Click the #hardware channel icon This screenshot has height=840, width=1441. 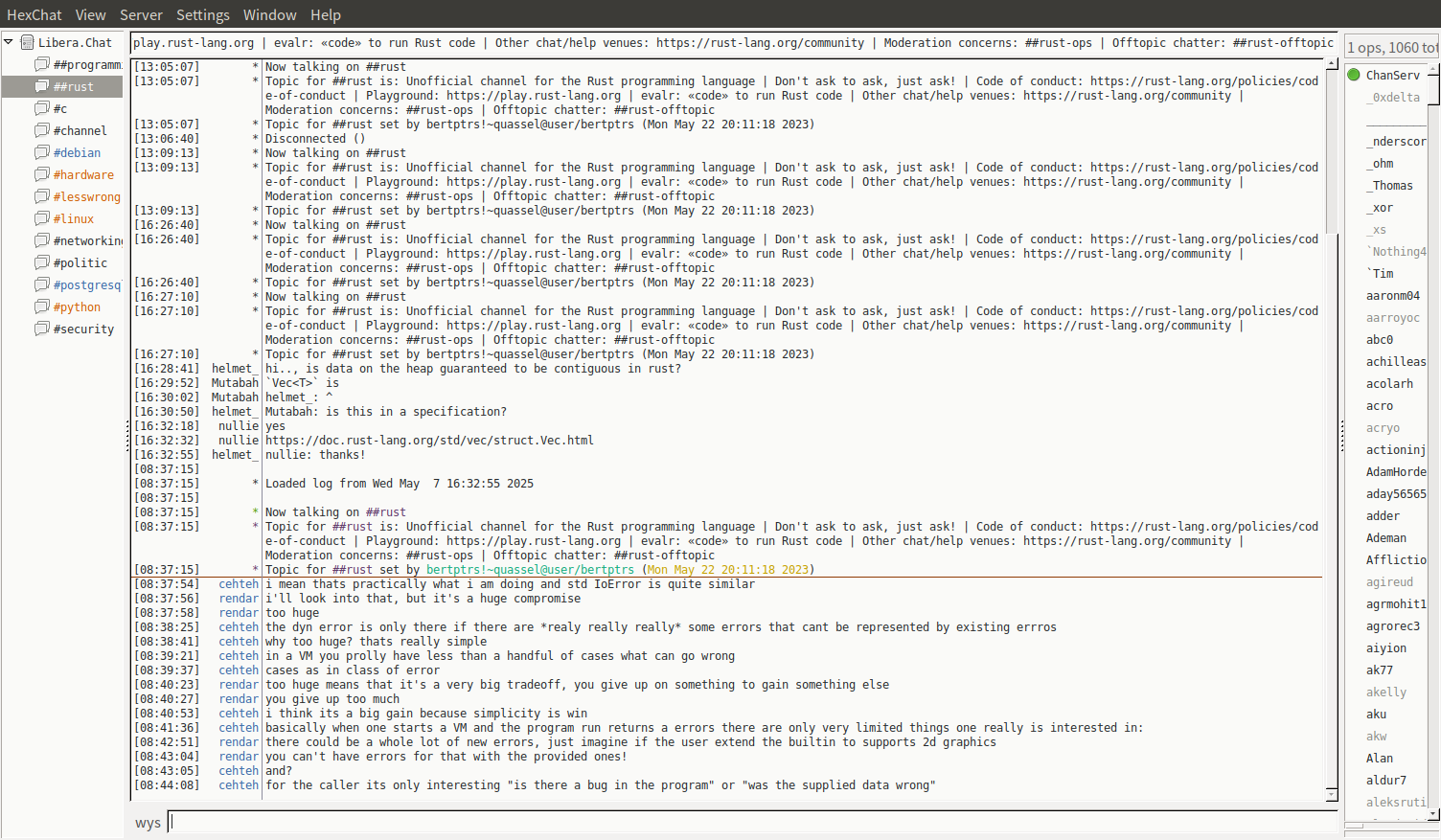coord(42,174)
